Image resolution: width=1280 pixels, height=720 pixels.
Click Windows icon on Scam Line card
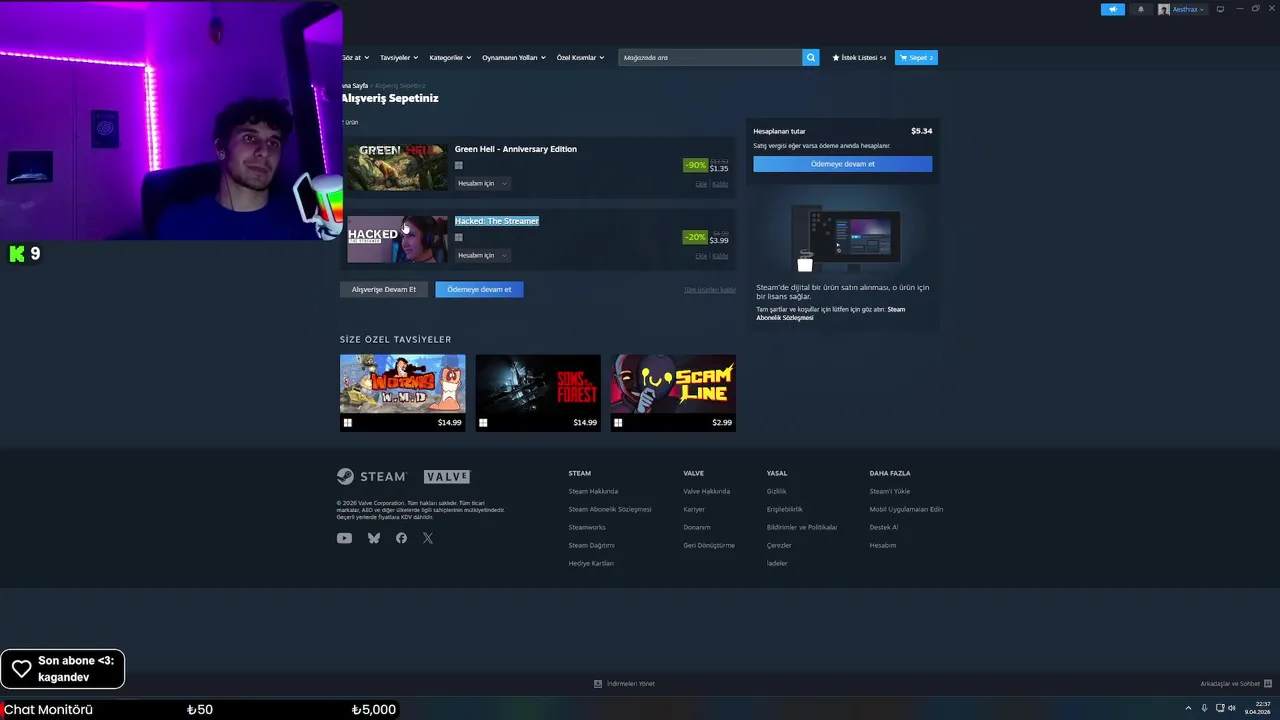618,423
